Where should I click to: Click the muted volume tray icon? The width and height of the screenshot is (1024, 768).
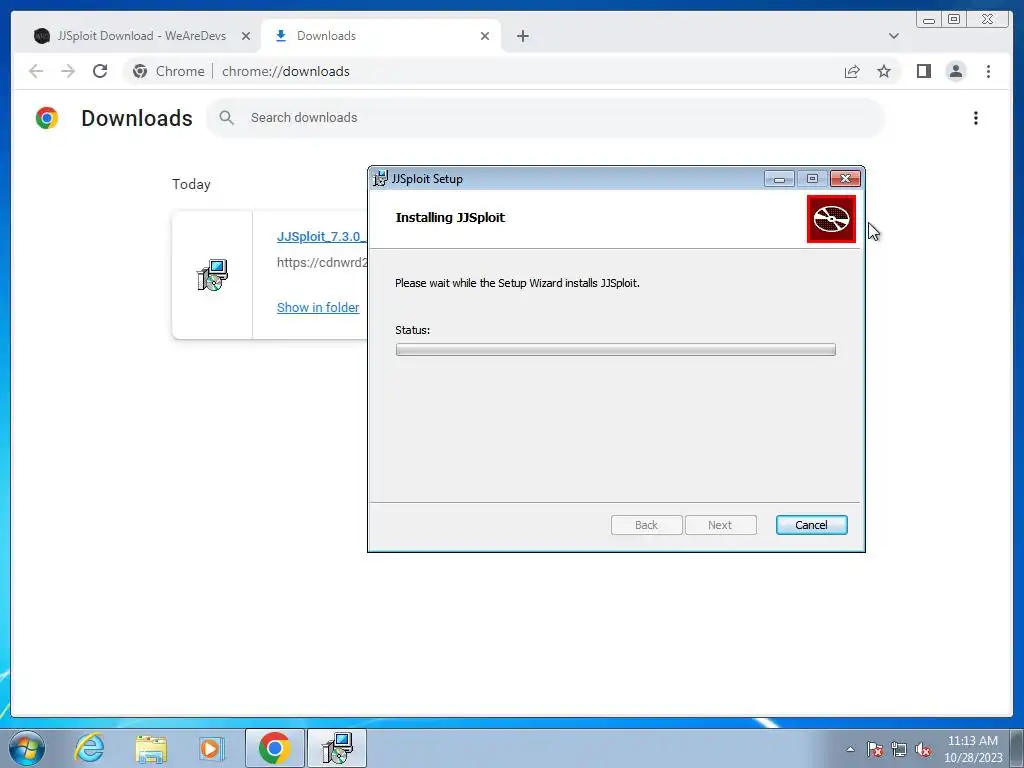(x=923, y=749)
